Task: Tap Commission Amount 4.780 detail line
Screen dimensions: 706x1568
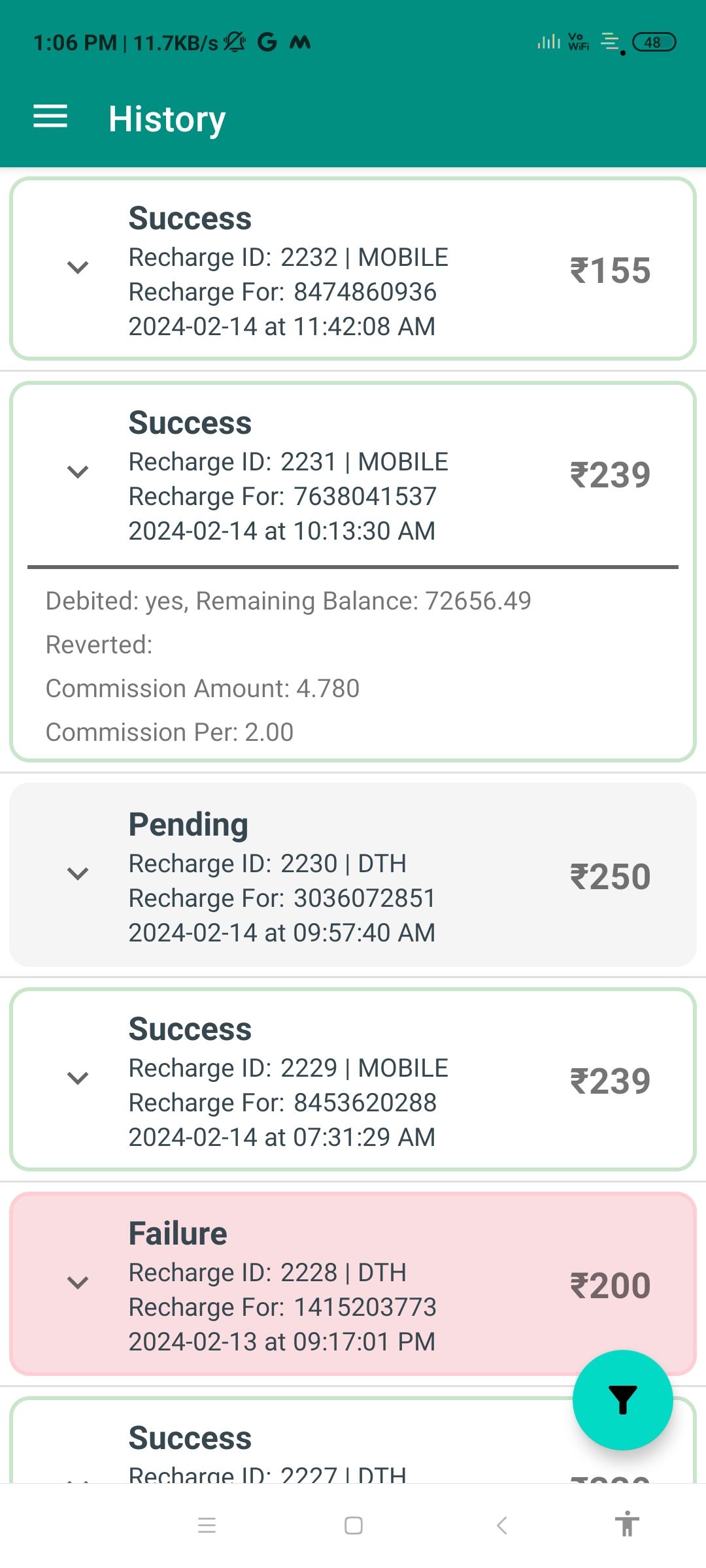Action: click(203, 689)
